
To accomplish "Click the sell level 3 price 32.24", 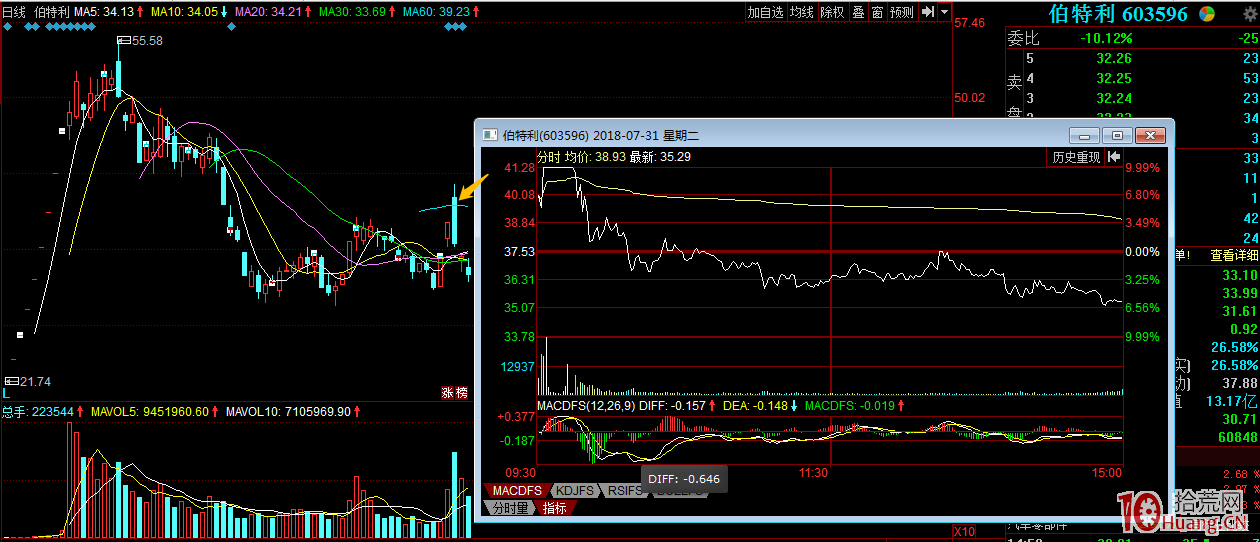I will 1114,98.
